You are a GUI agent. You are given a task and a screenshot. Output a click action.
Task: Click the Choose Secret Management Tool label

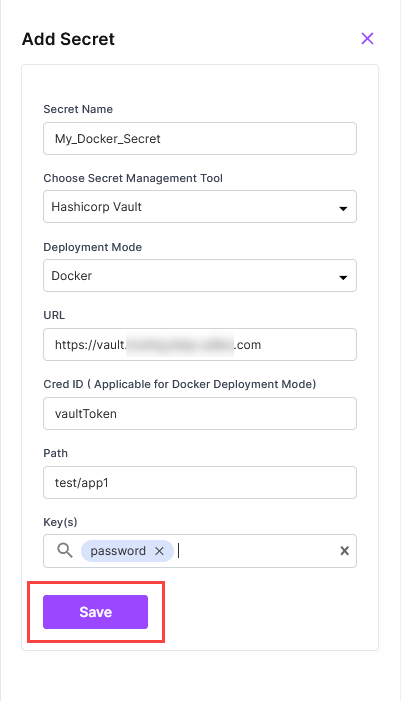point(133,178)
